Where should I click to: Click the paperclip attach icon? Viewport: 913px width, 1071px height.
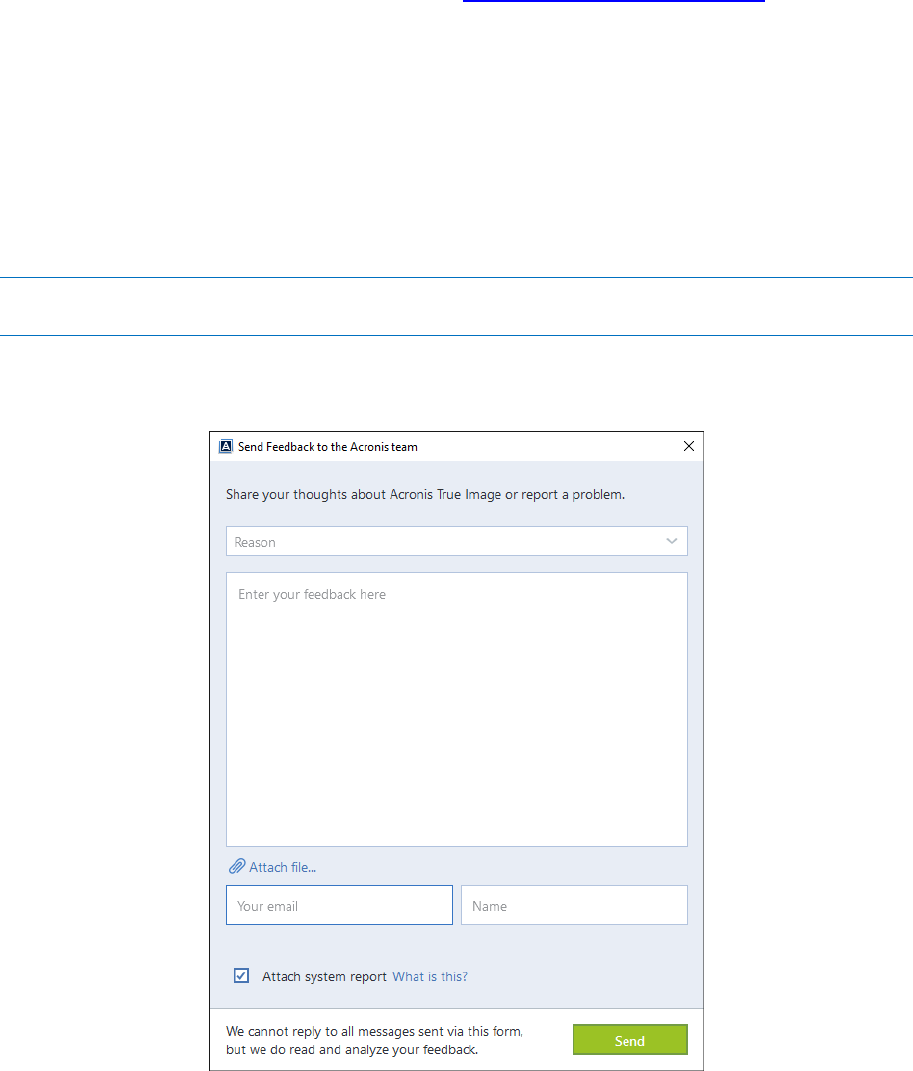(236, 867)
